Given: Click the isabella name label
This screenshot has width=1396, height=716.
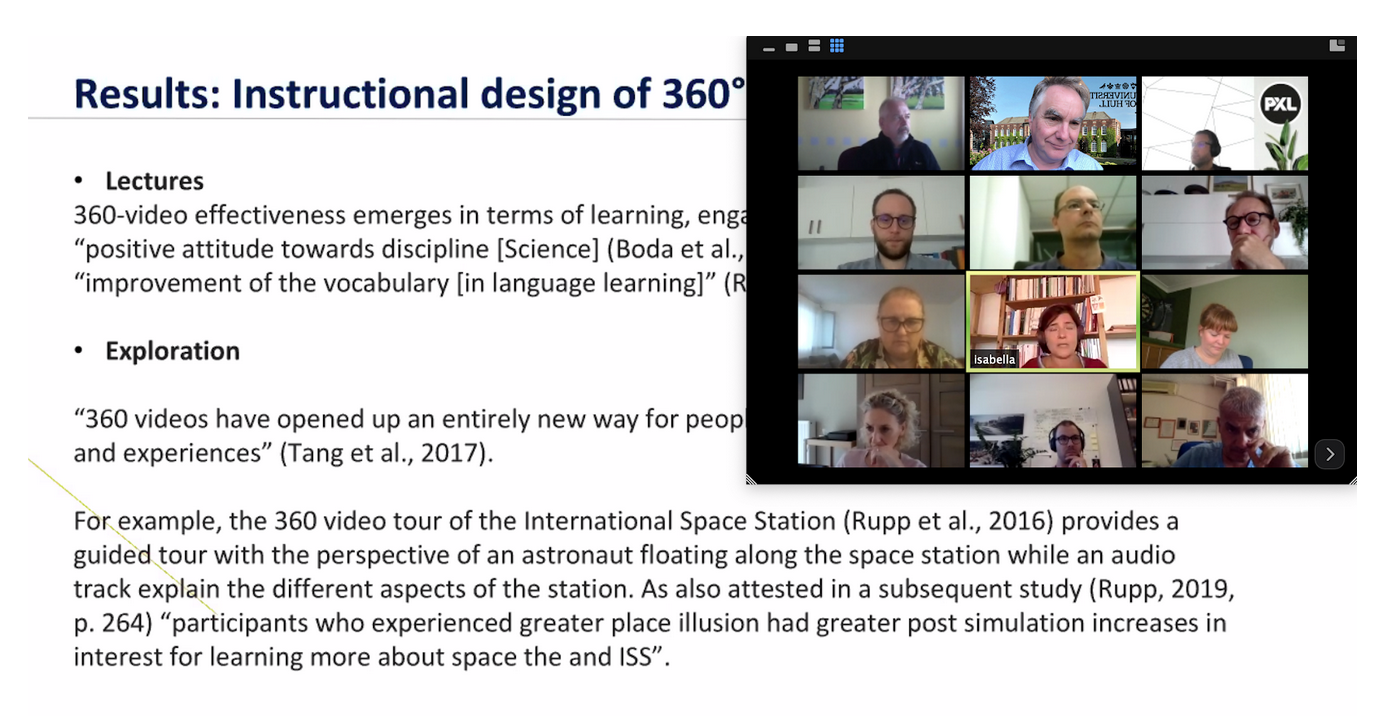Looking at the screenshot, I should tap(994, 359).
